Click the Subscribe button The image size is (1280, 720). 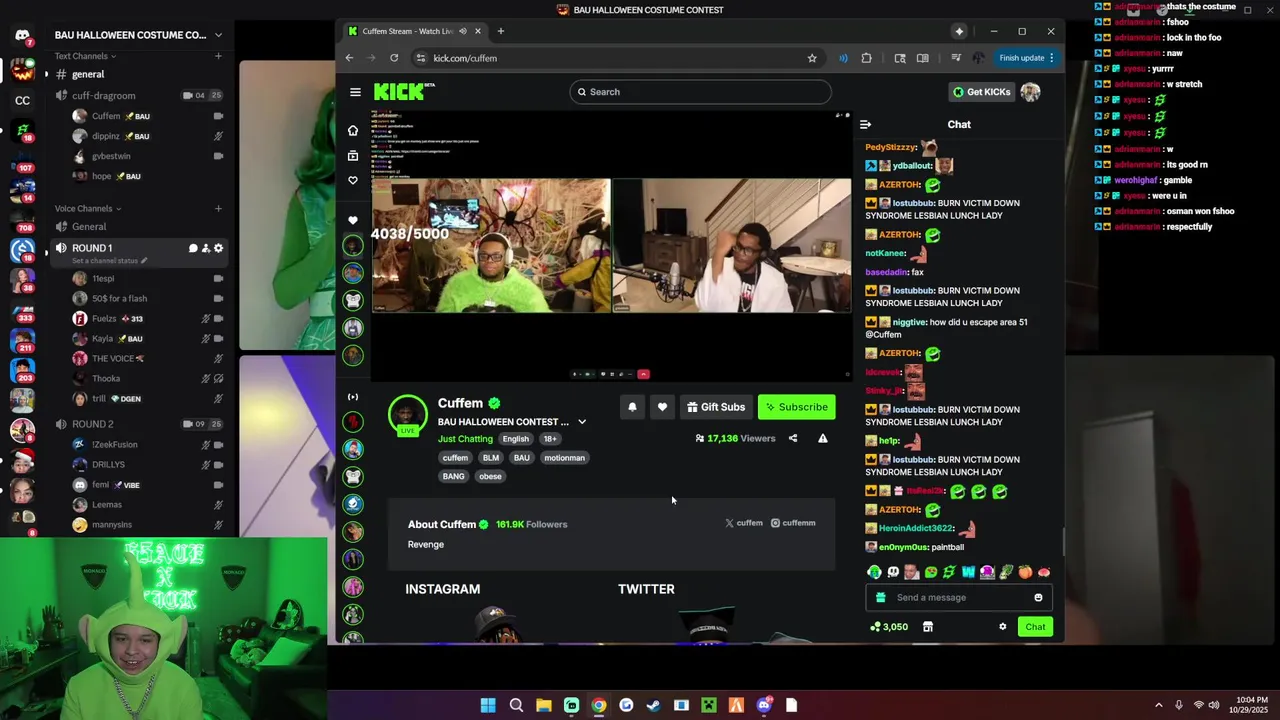(x=796, y=407)
